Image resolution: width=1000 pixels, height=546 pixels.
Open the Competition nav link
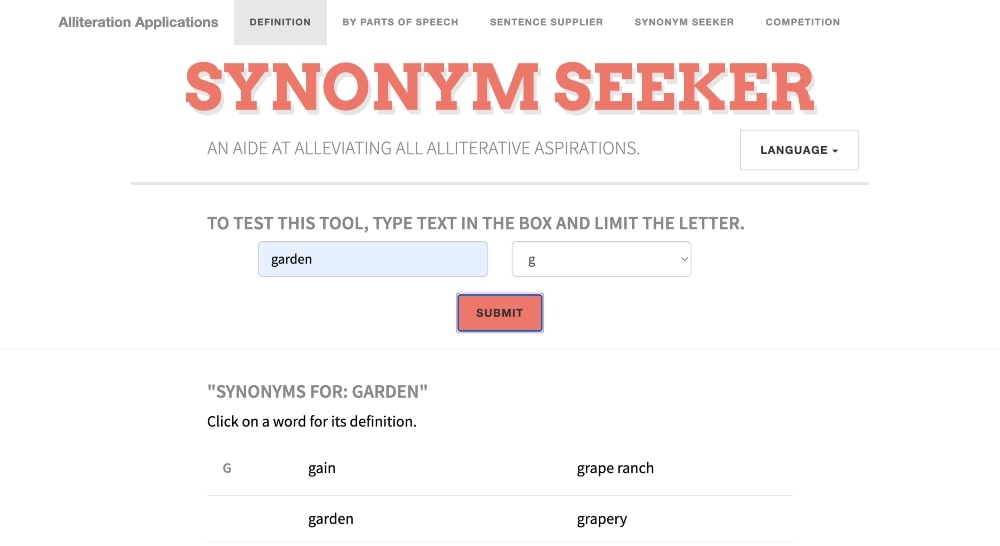[x=802, y=22]
